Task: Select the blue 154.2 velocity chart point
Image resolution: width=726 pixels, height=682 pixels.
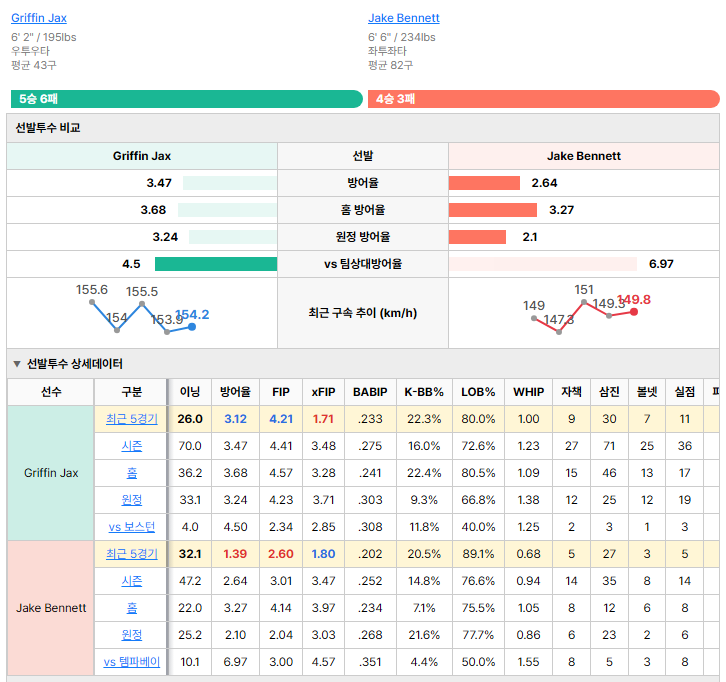Action: [x=192, y=327]
